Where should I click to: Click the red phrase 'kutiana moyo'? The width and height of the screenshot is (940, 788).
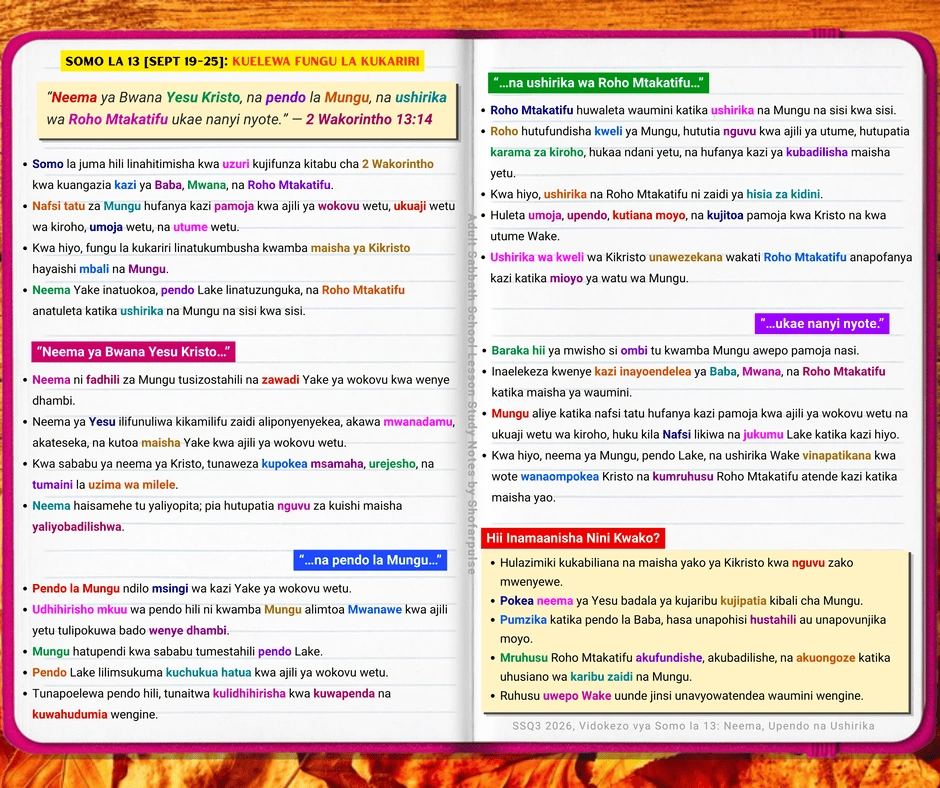tap(649, 215)
